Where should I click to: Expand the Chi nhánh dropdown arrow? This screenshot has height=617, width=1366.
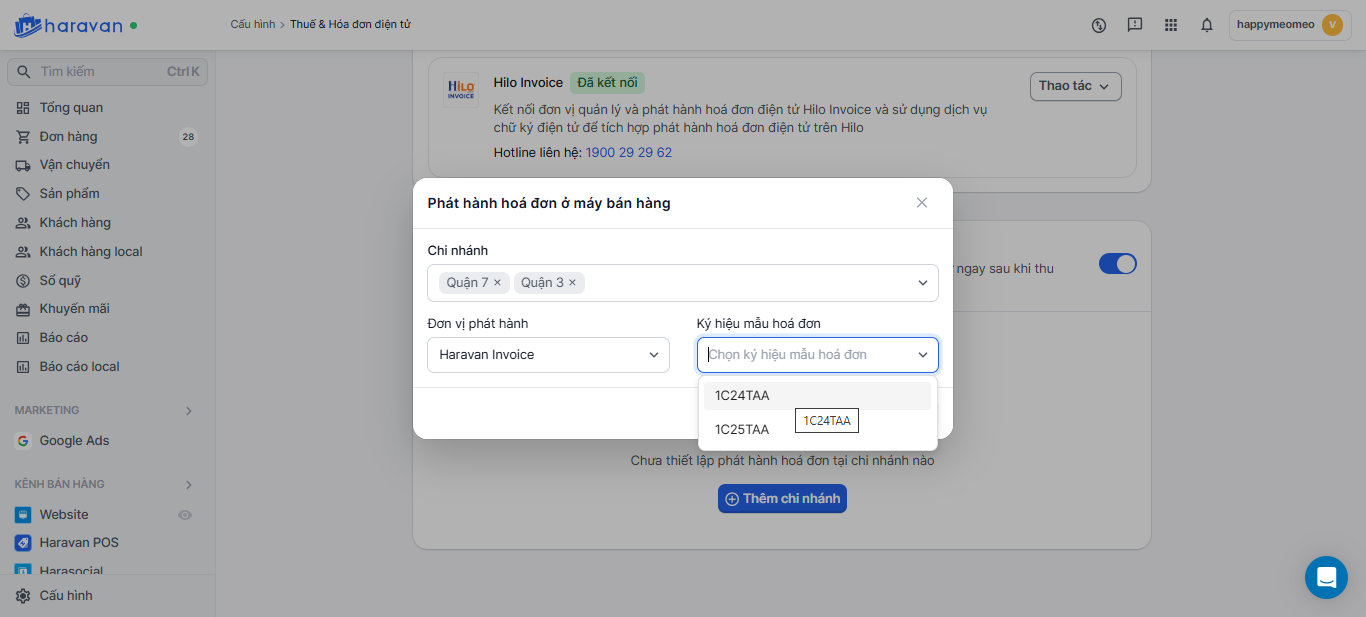coord(923,283)
